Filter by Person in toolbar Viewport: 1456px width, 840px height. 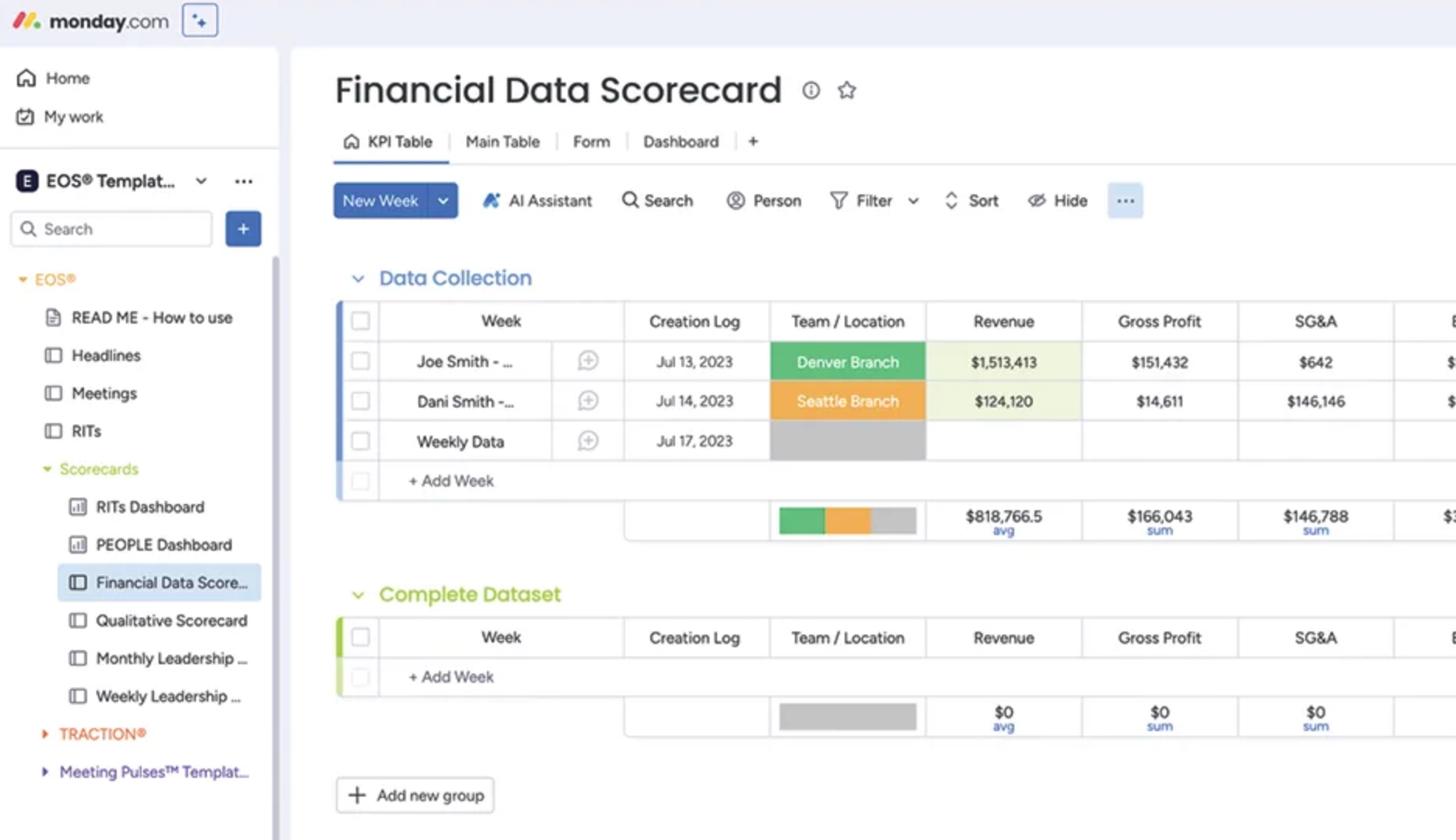(x=764, y=201)
